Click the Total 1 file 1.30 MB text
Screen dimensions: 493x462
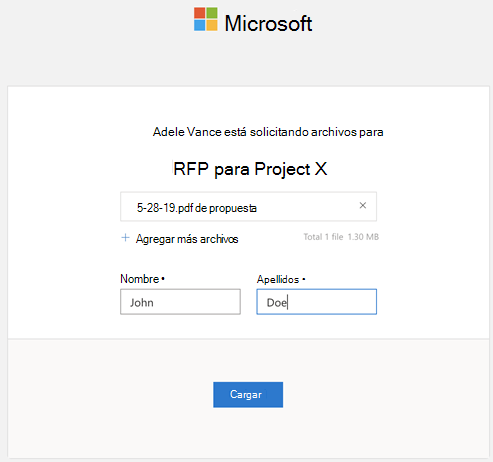pos(341,237)
